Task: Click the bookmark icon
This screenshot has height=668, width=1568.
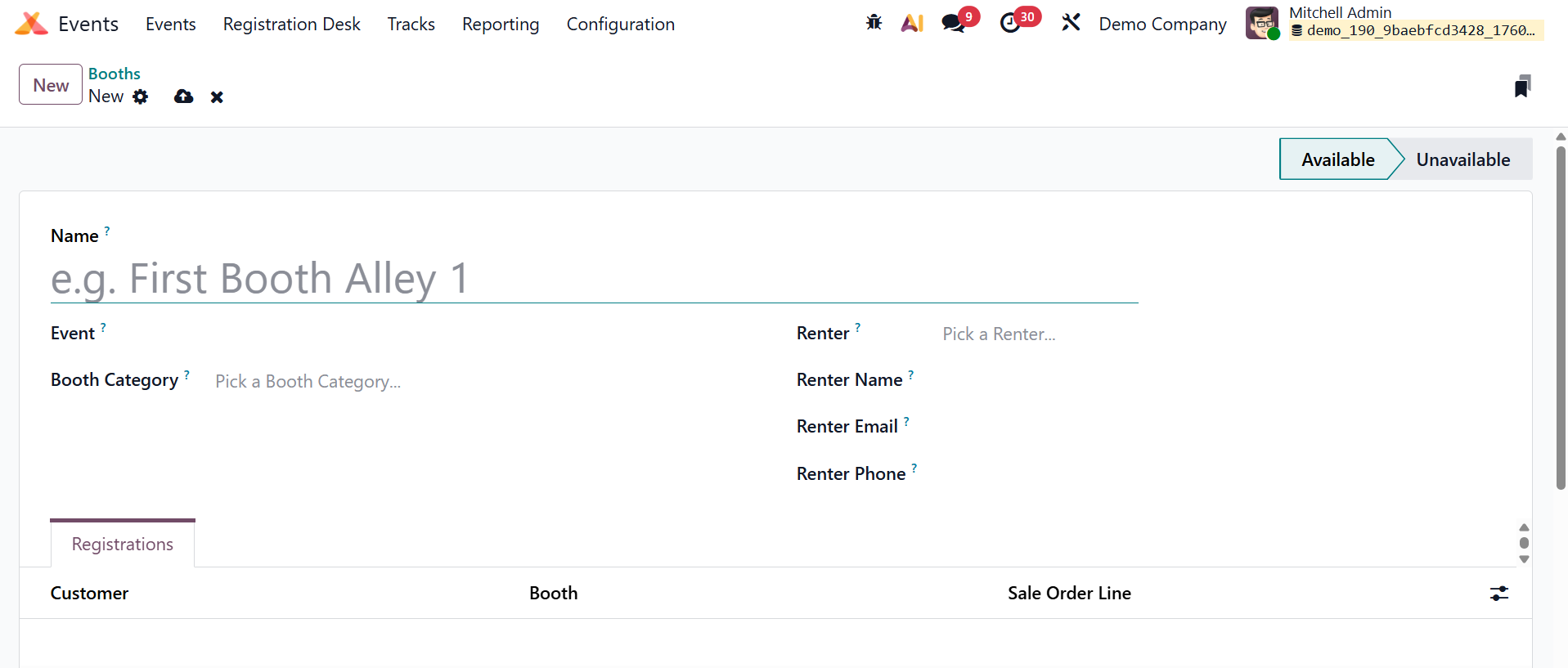Action: [1522, 86]
